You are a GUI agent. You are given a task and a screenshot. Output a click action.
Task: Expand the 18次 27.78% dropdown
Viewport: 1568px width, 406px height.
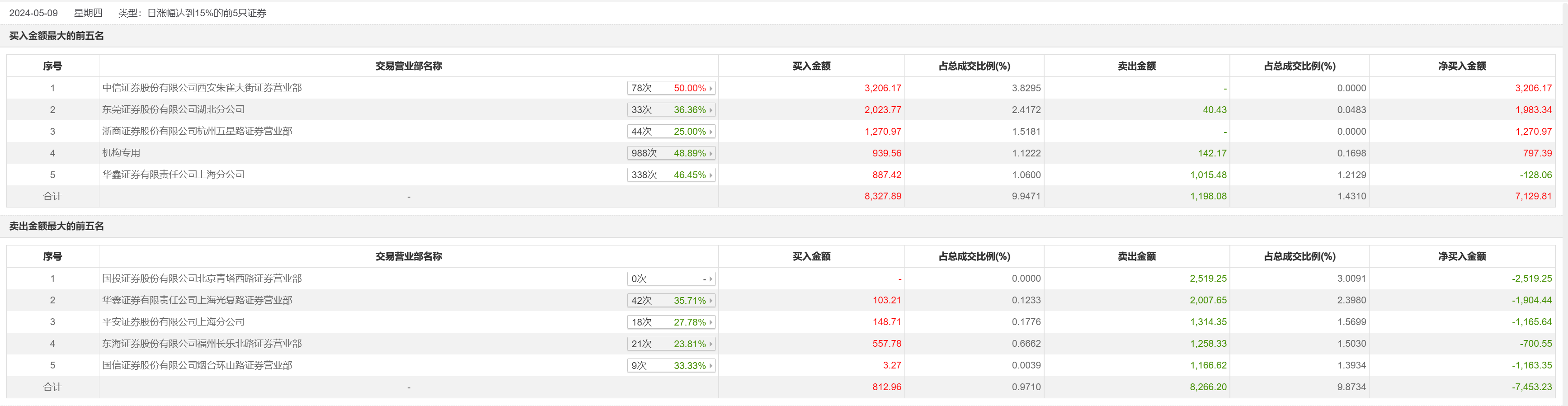tap(671, 322)
